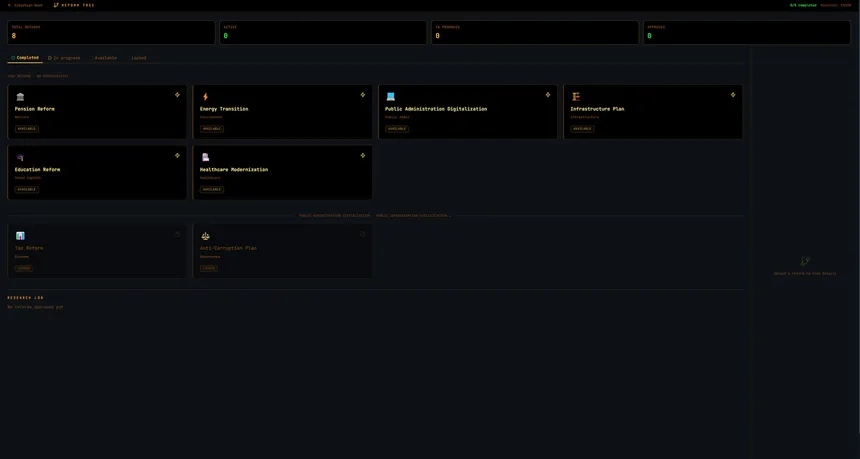
Task: Click the Tax Reform chart icon
Action: click(x=20, y=236)
